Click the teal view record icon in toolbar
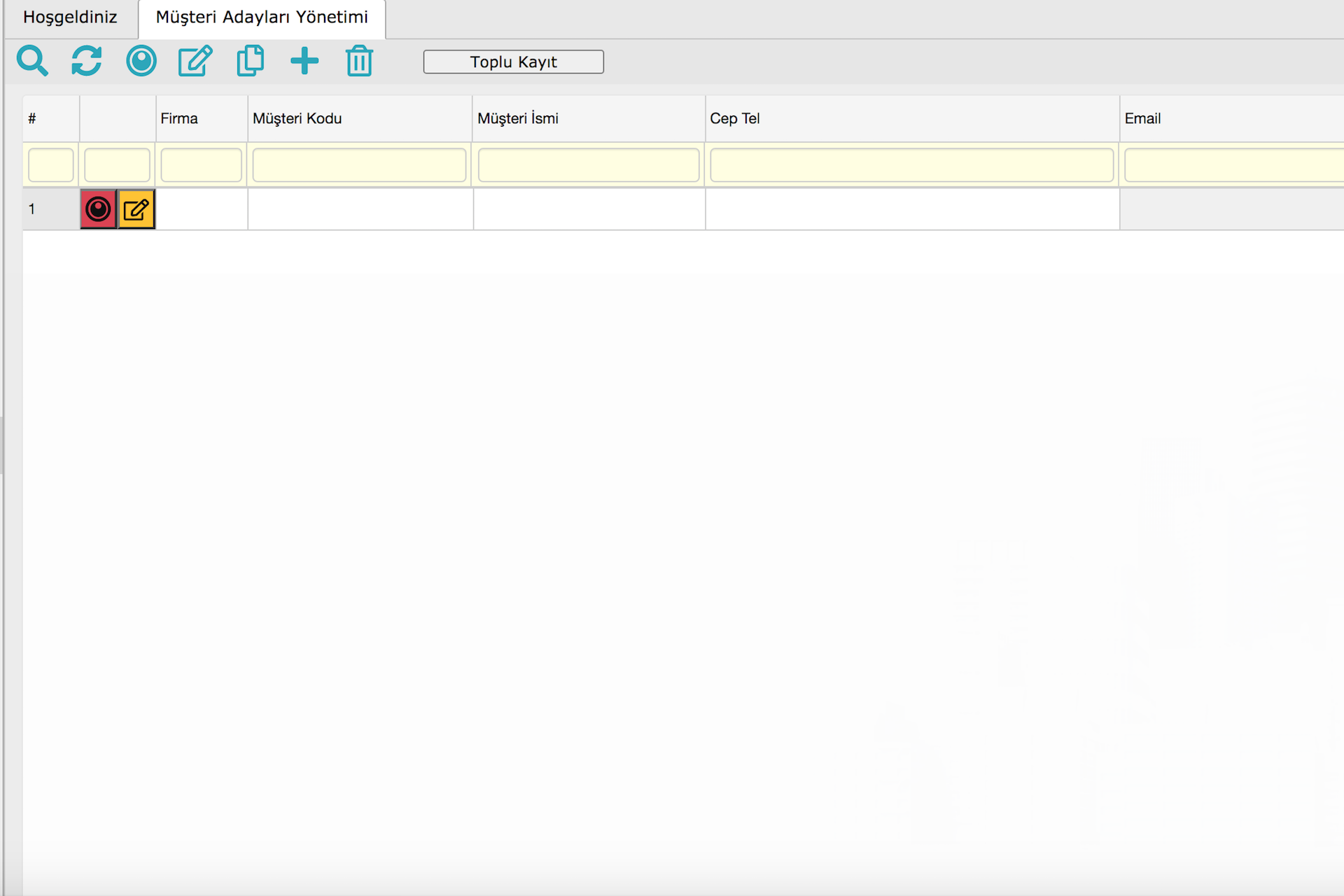This screenshot has width=1344, height=896. (141, 61)
